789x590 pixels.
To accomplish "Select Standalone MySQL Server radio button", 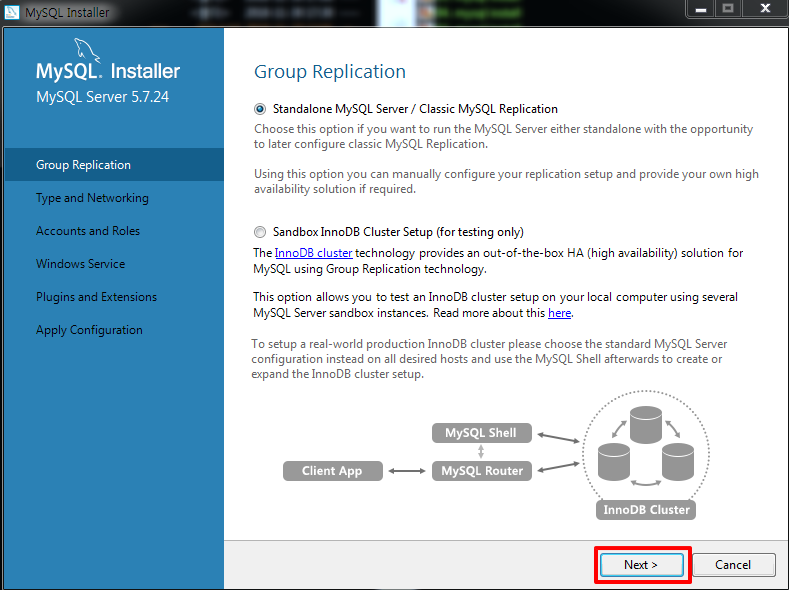I will click(x=260, y=109).
